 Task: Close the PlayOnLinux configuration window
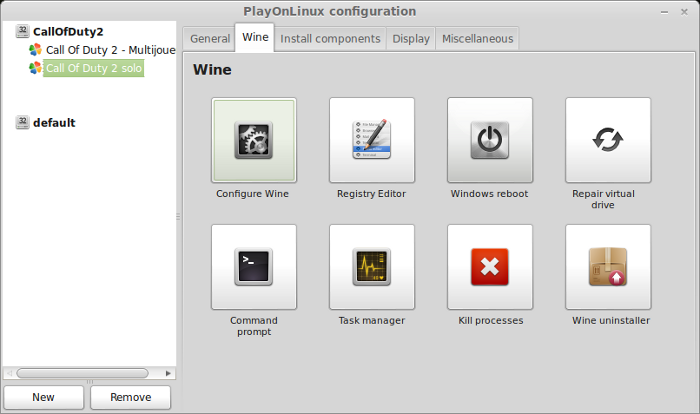[684, 12]
